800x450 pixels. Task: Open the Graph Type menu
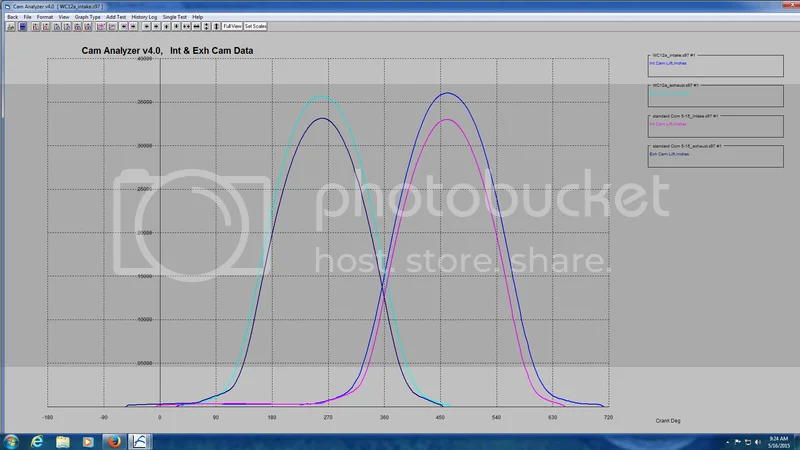pos(88,17)
